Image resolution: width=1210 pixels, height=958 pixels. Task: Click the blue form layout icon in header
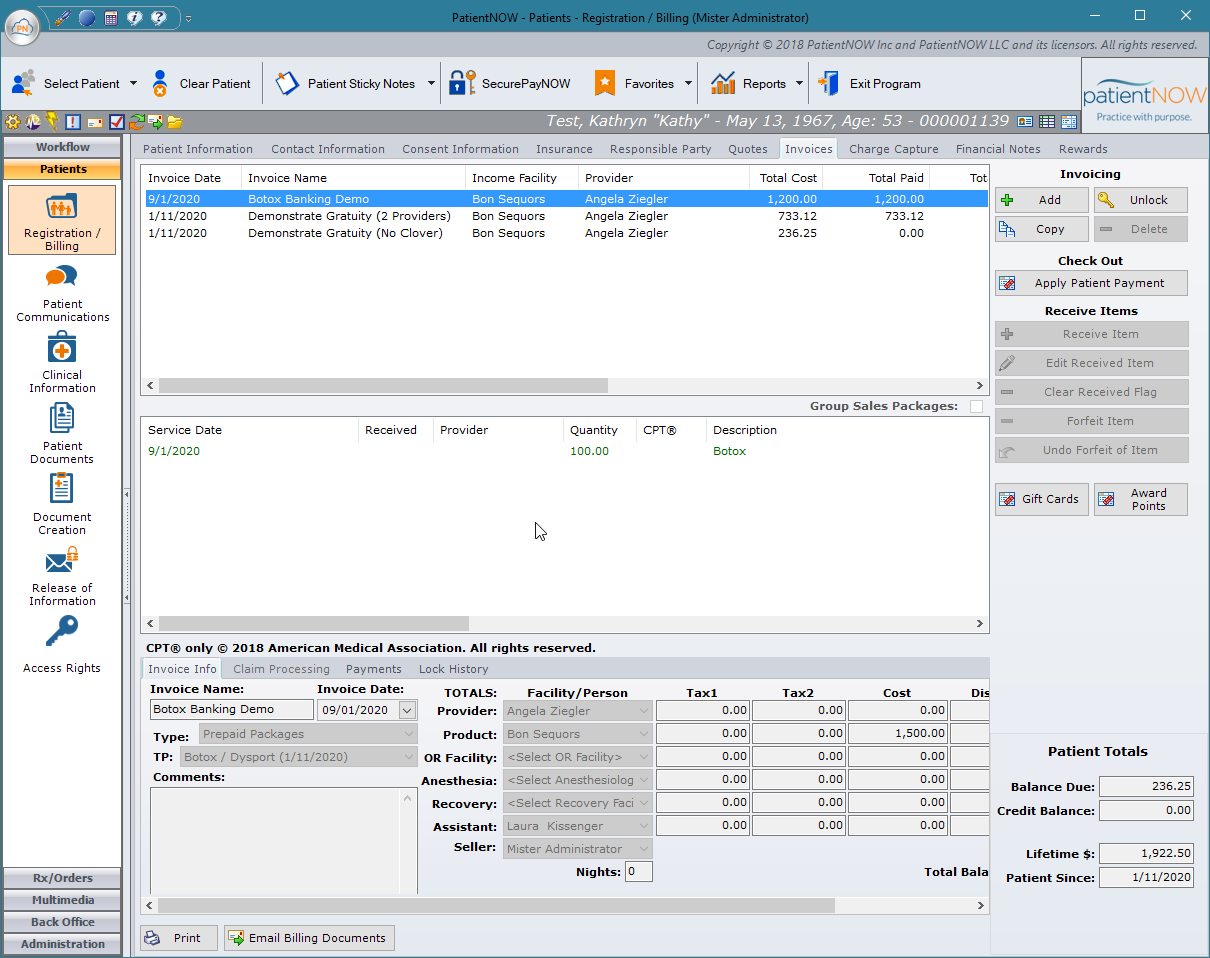point(1069,122)
